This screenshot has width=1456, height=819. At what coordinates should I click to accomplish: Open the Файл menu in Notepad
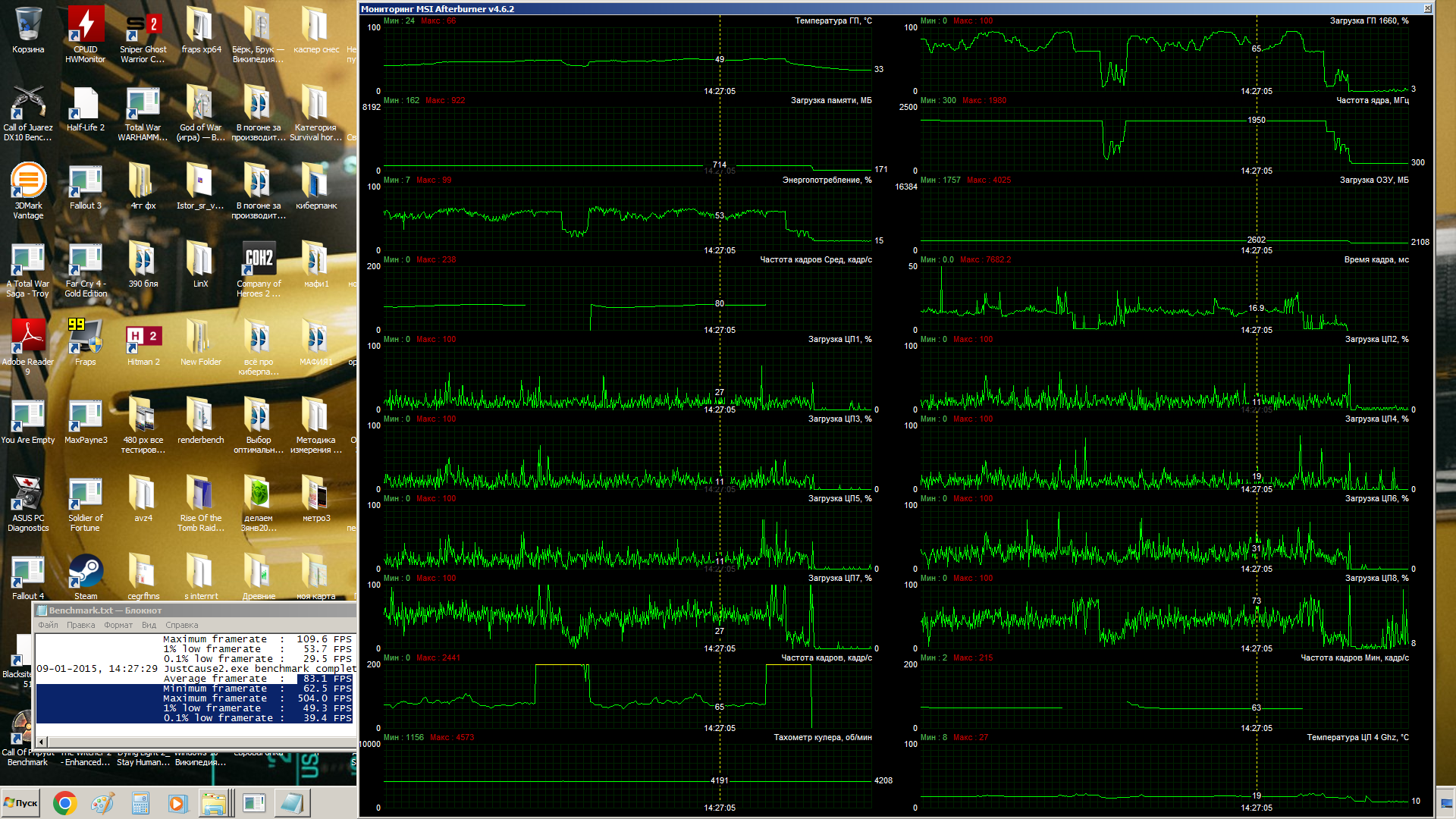[48, 625]
